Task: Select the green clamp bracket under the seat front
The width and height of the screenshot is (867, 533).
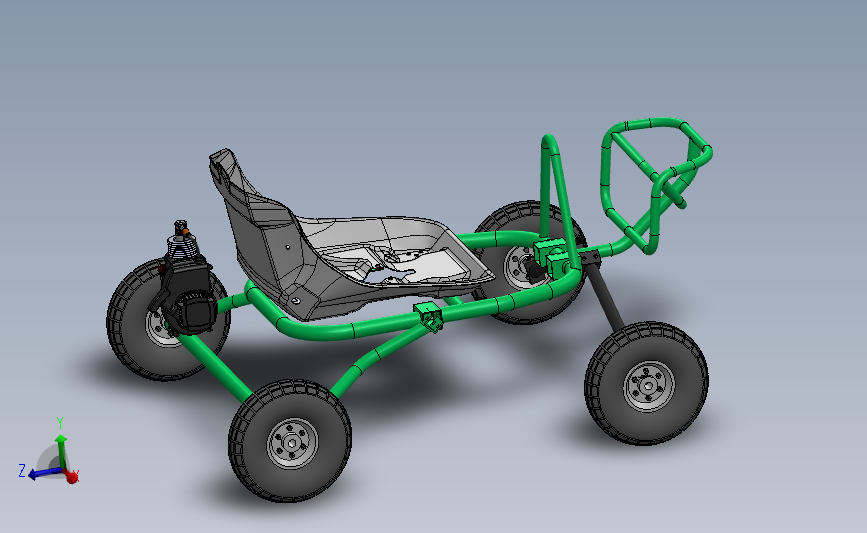Action: click(x=429, y=317)
